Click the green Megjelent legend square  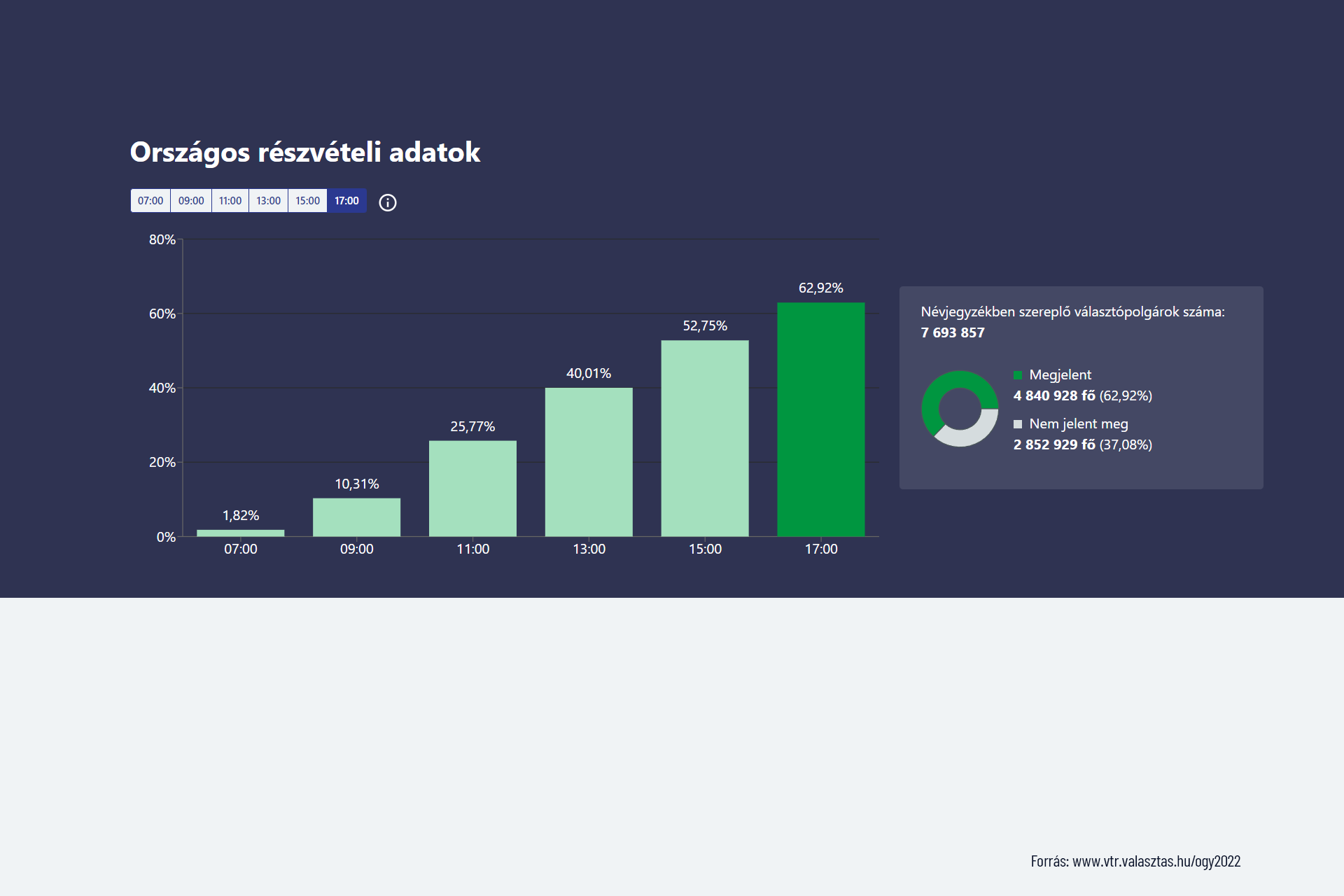pos(1018,375)
